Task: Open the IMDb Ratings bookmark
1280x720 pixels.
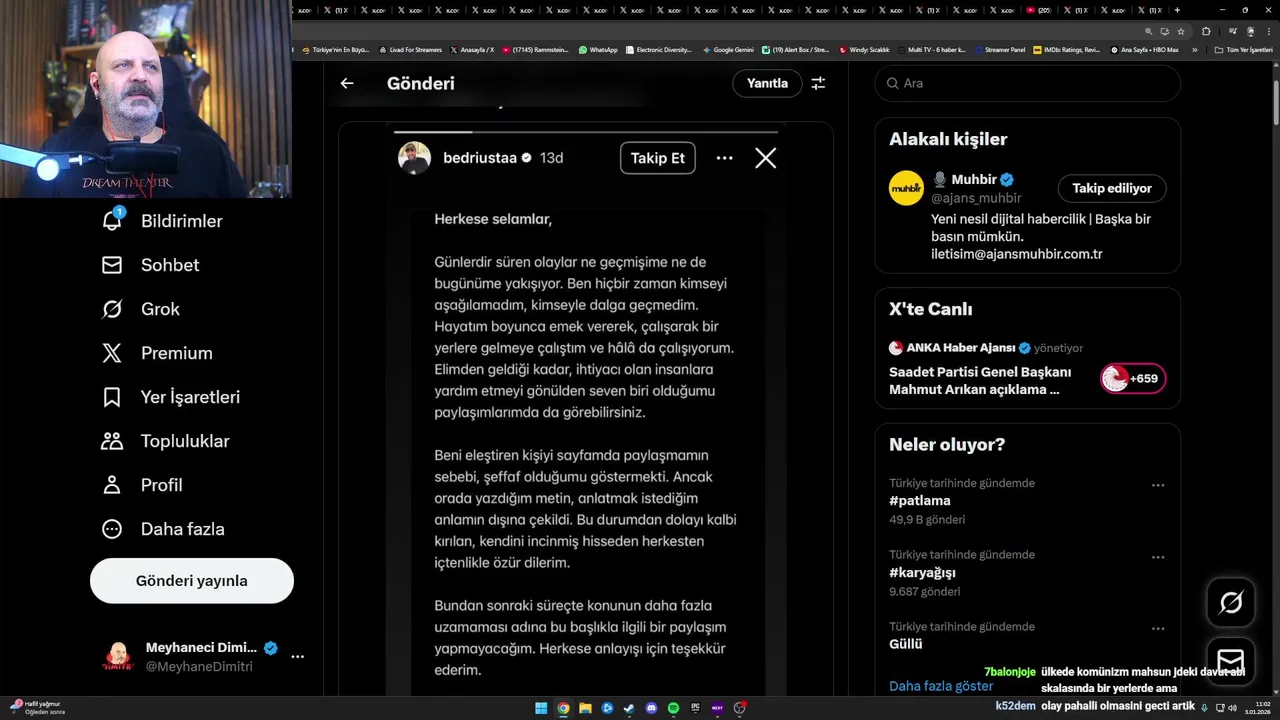Action: [1066, 49]
